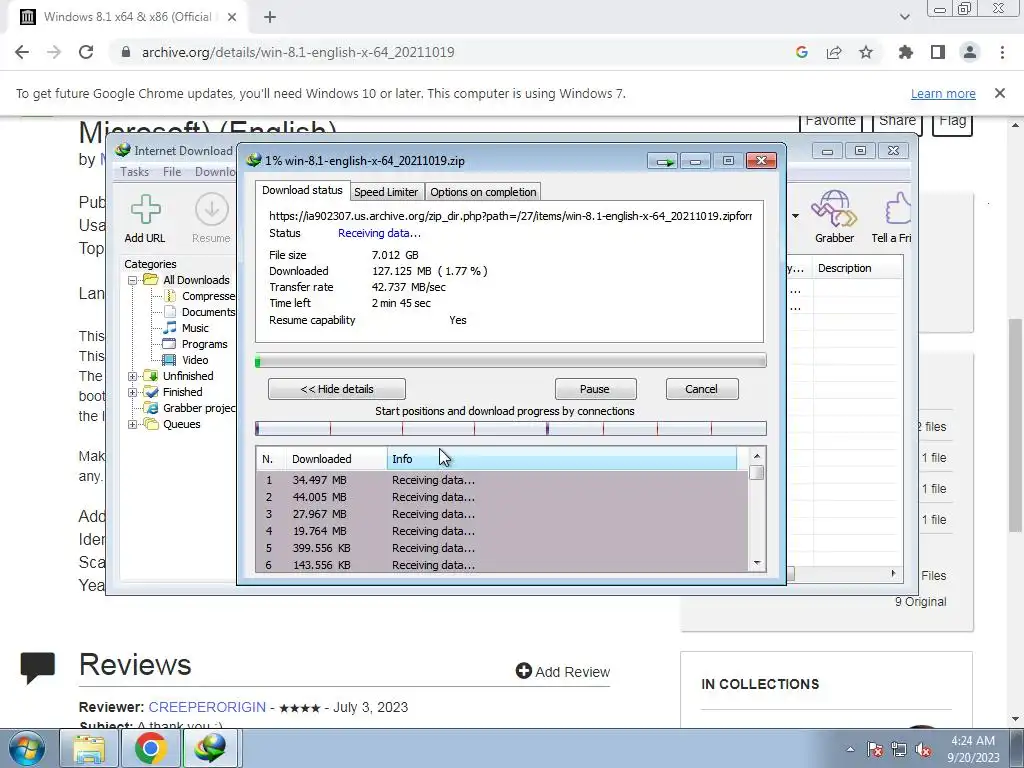
Task: Cancel the current download
Action: [x=701, y=389]
